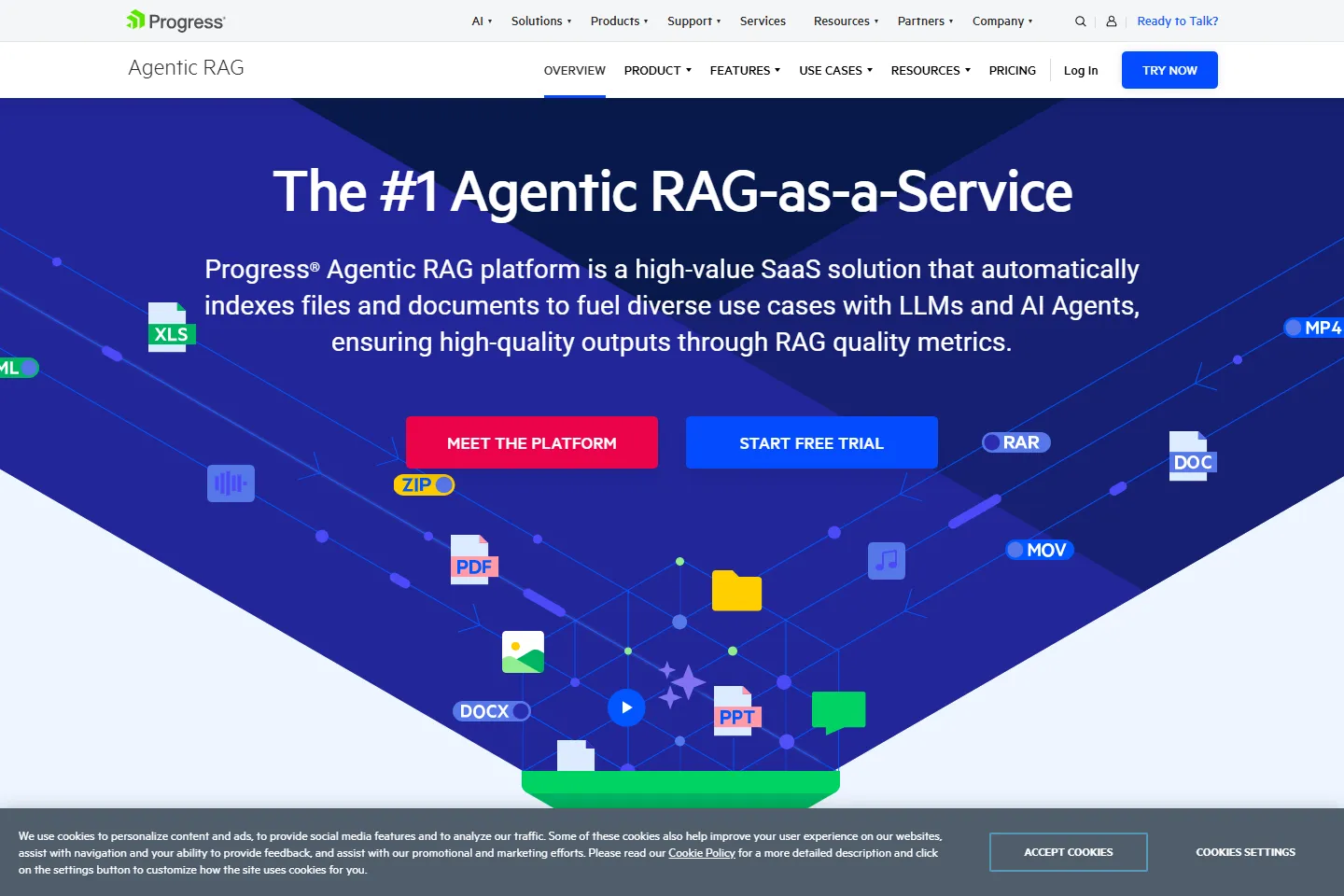This screenshot has height=896, width=1344.
Task: Open the RESOURCES submenu in Agentic RAG nav
Action: coord(931,70)
